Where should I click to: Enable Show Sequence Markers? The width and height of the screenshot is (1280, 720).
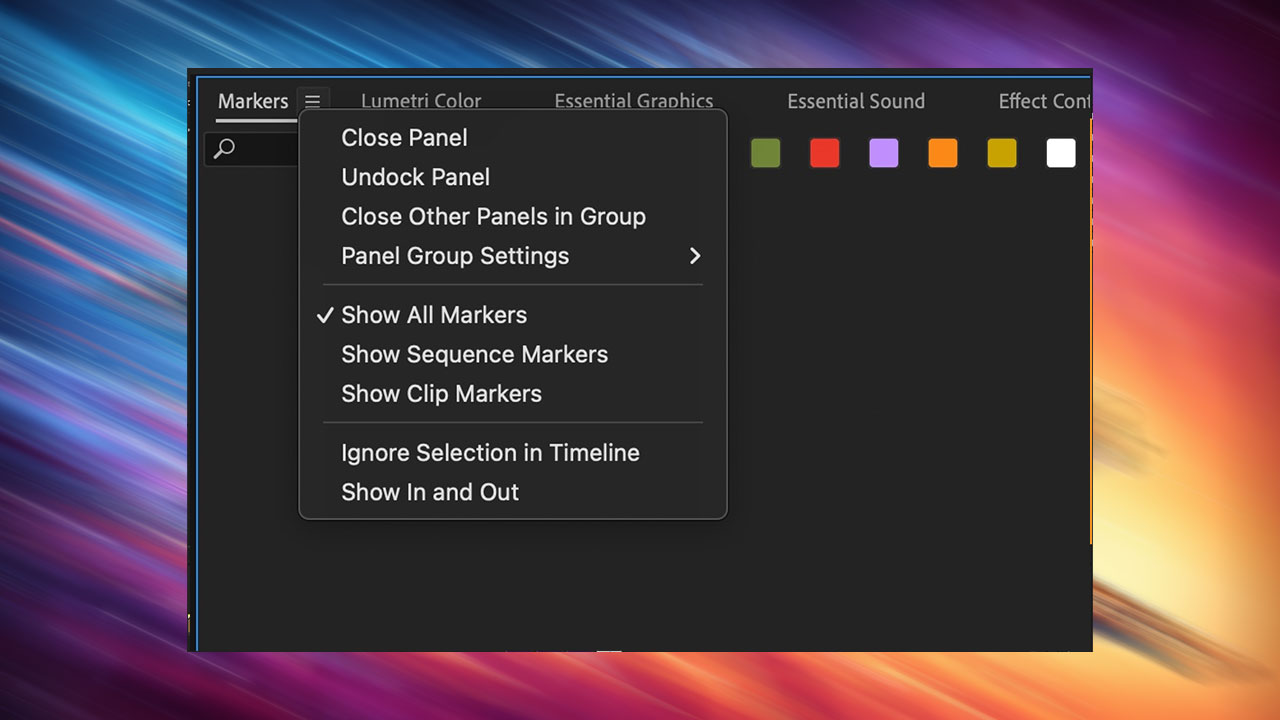click(475, 354)
